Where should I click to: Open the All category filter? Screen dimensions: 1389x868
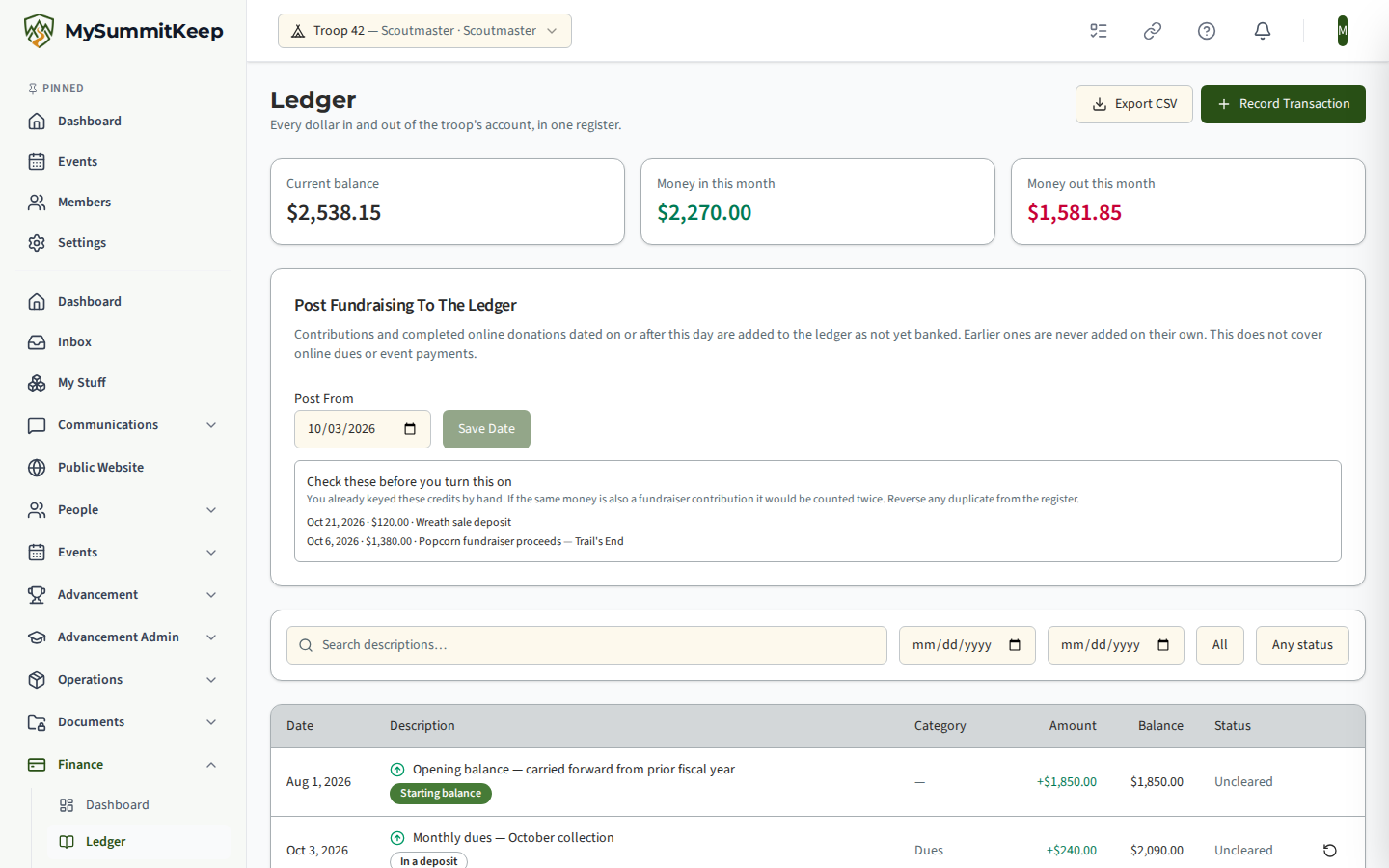[x=1219, y=645]
